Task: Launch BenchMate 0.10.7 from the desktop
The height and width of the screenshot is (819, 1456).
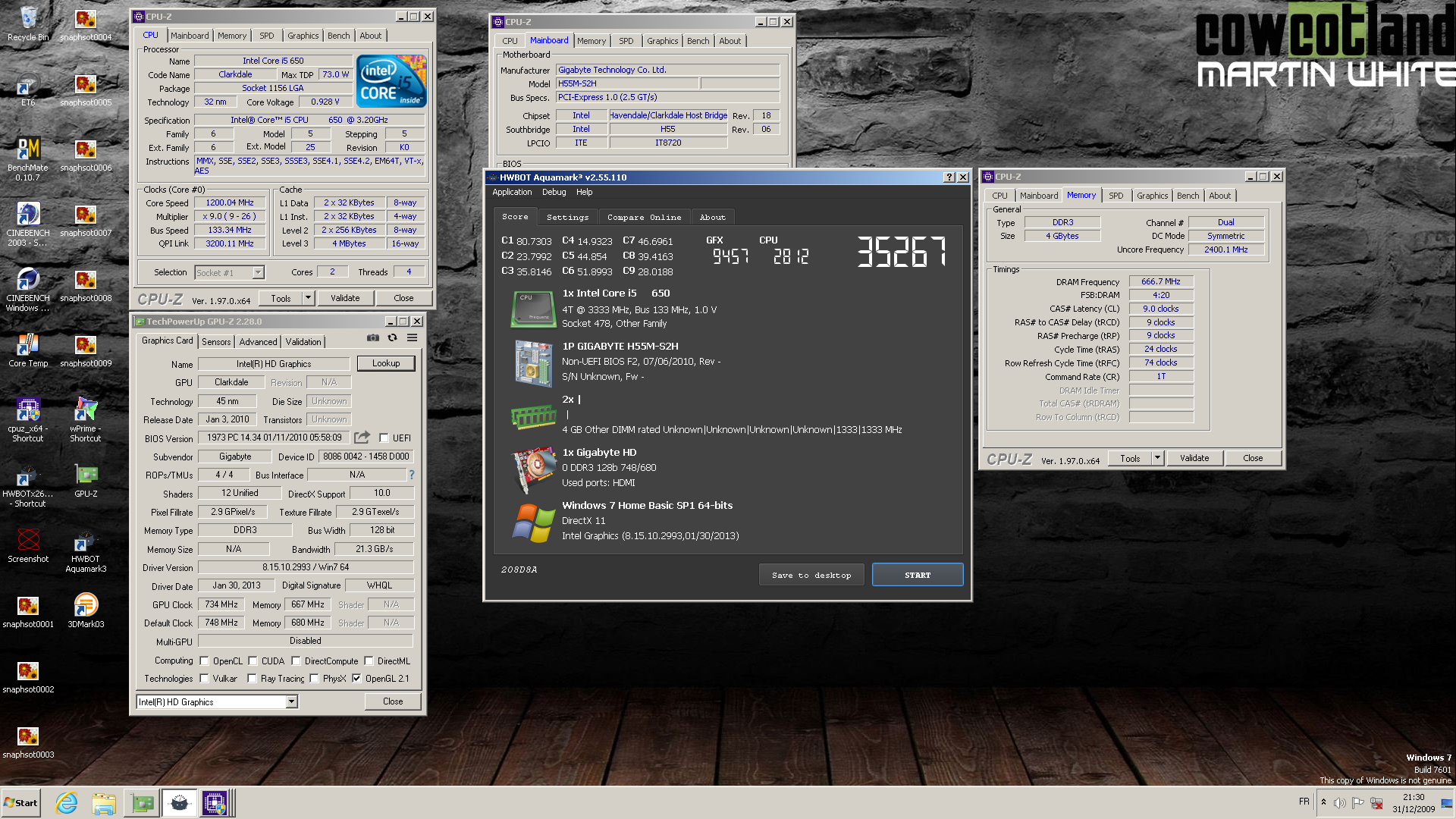Action: pos(28,159)
